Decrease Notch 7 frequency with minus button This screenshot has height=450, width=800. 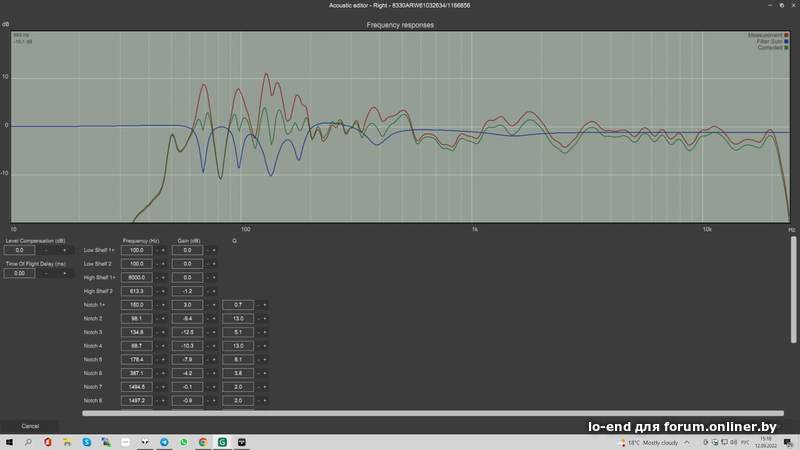157,387
